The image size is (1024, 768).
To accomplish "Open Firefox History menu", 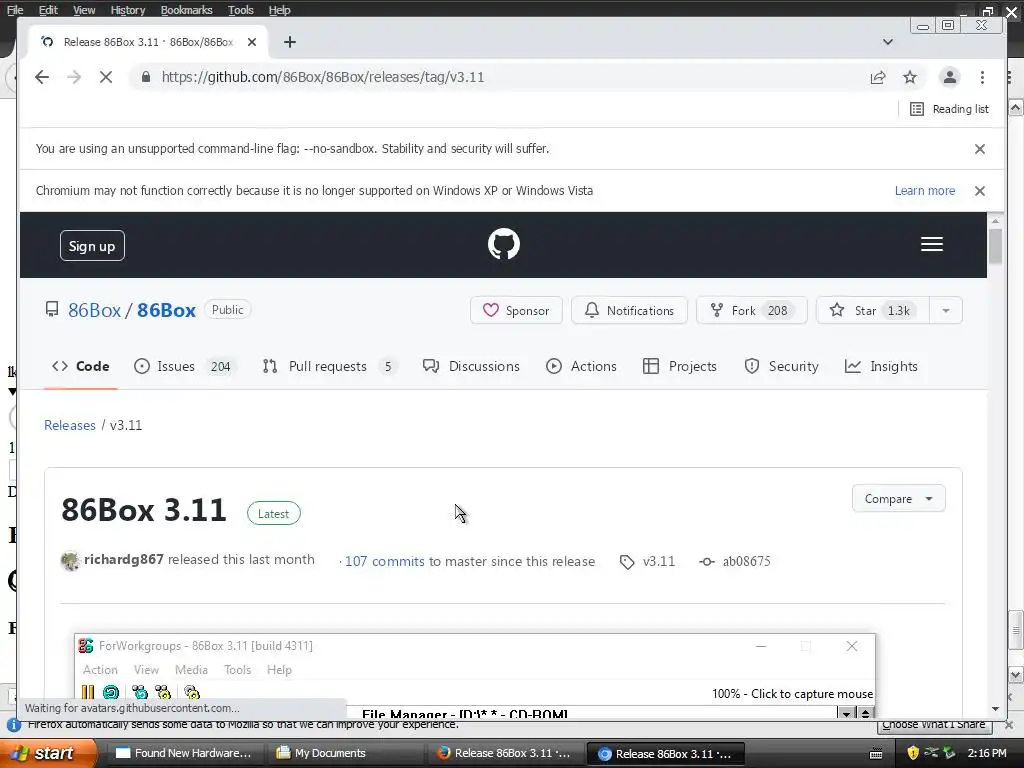I will [x=127, y=10].
